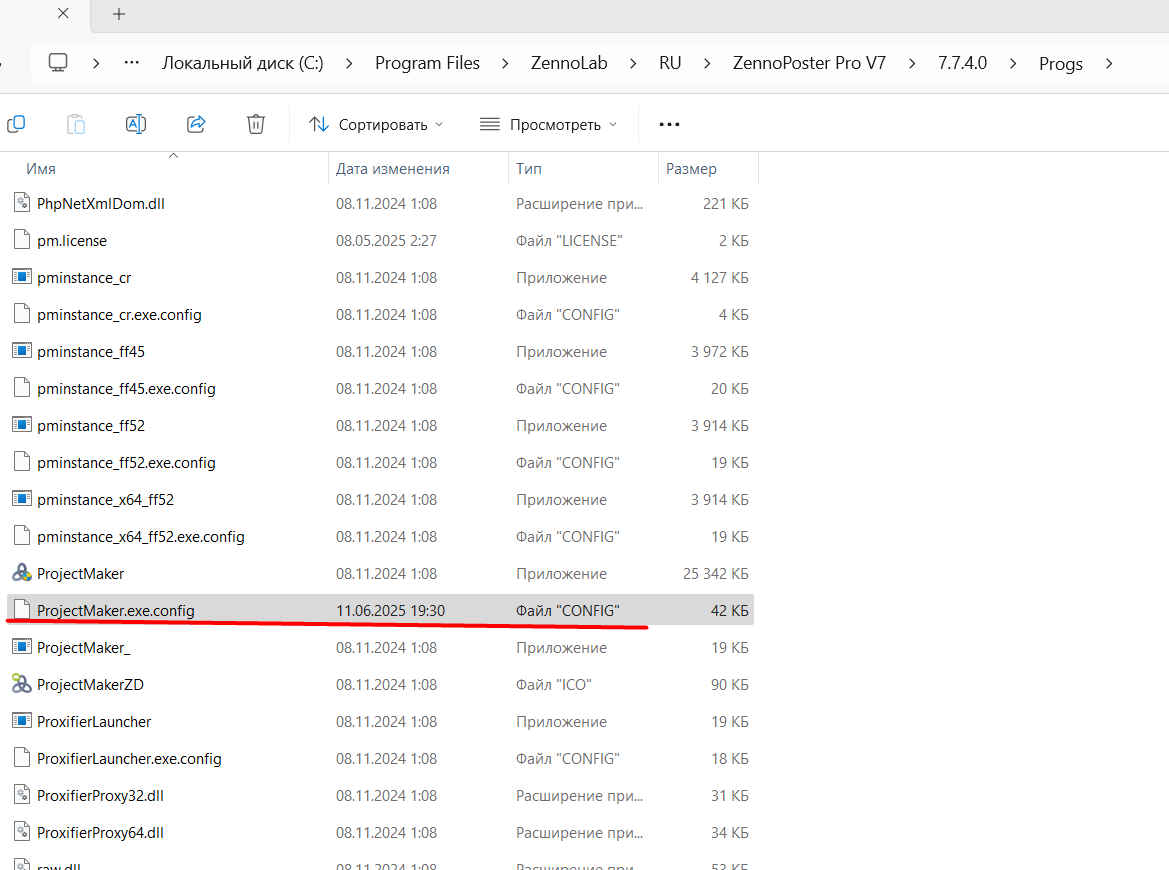Go to ZennoLab breadcrumb folder
Image resolution: width=1169 pixels, height=870 pixels.
(x=569, y=63)
